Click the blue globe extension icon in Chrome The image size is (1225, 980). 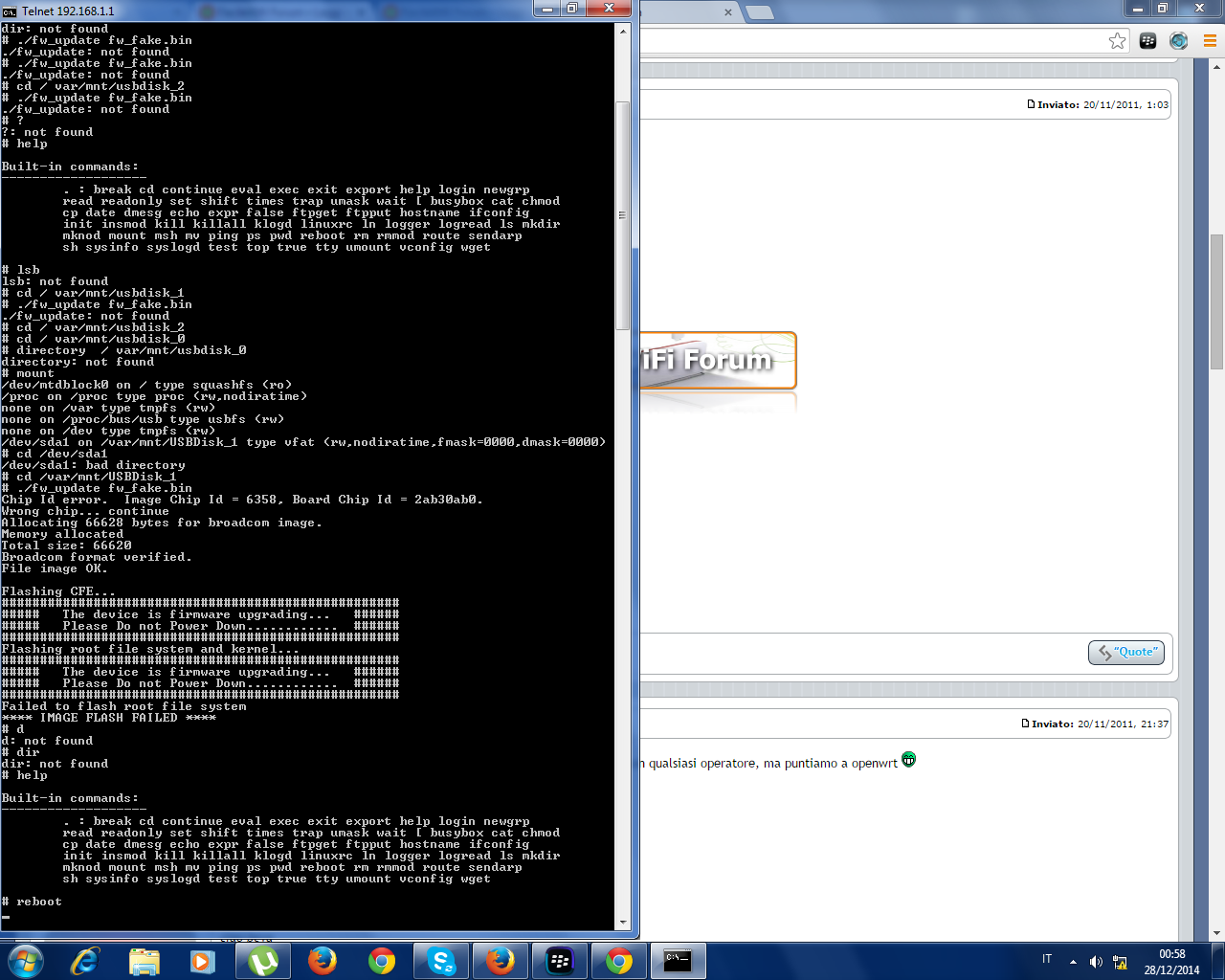pyautogui.click(x=1179, y=40)
